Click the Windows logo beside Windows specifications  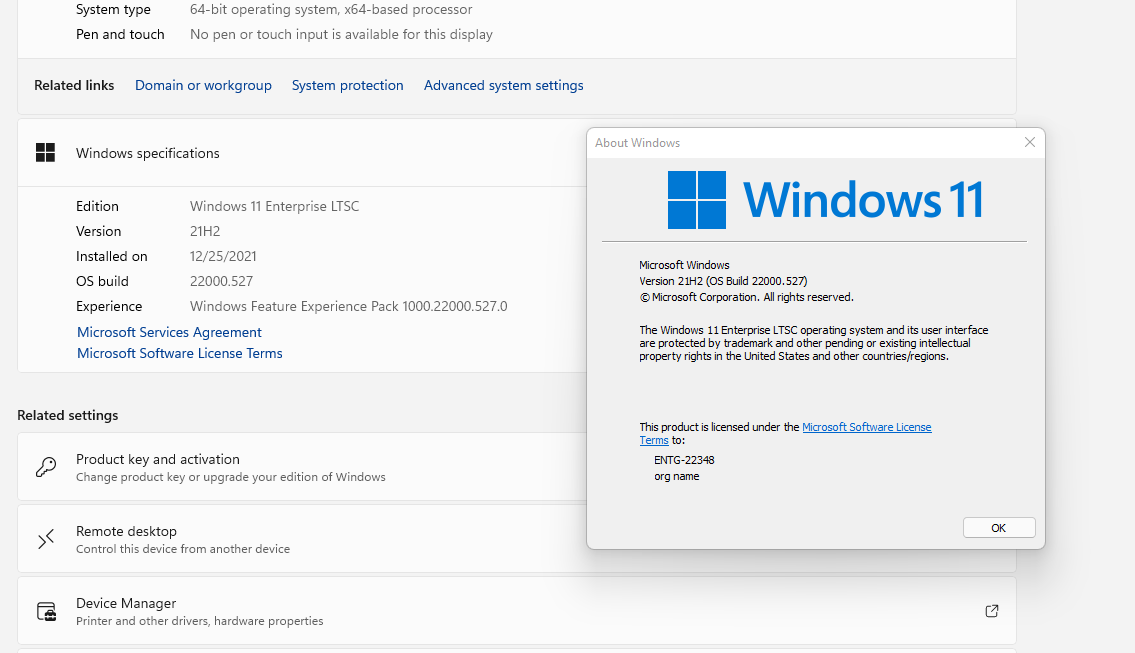coord(45,153)
